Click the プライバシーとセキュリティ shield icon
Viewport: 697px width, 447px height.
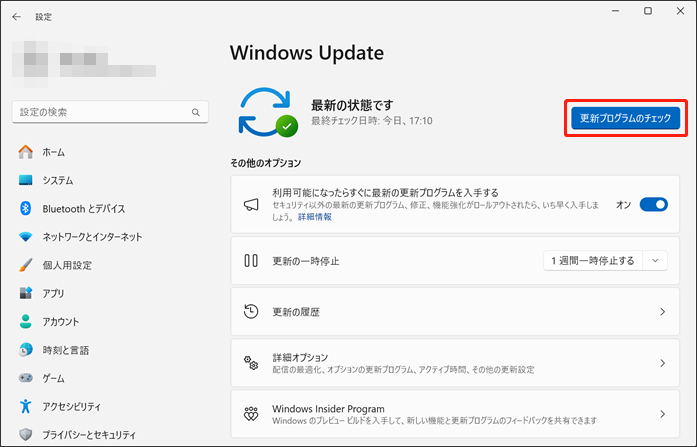point(26,434)
